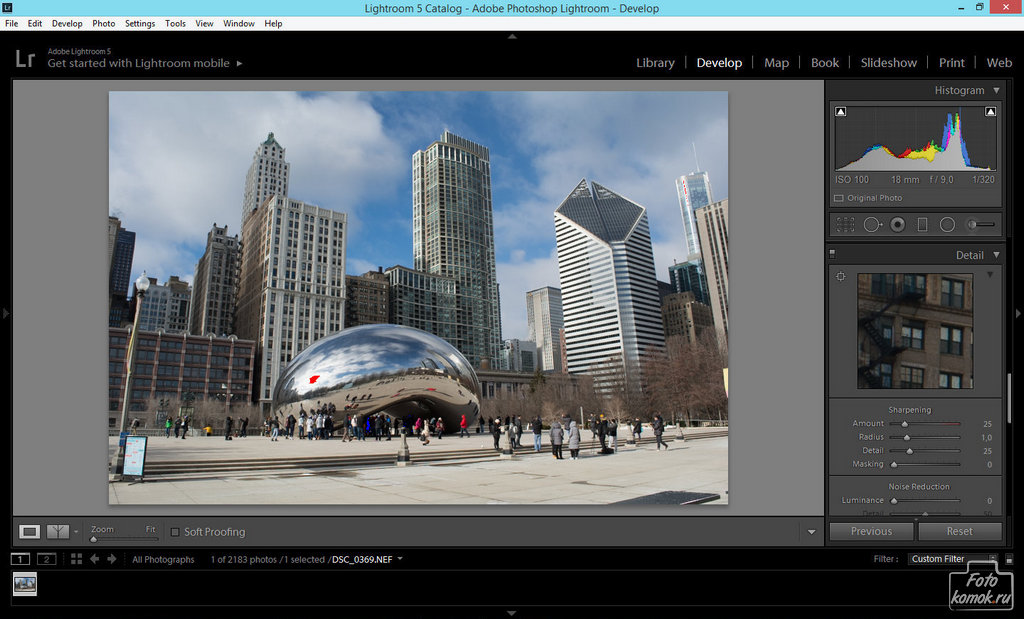
Task: Open the File menu
Action: 12,24
